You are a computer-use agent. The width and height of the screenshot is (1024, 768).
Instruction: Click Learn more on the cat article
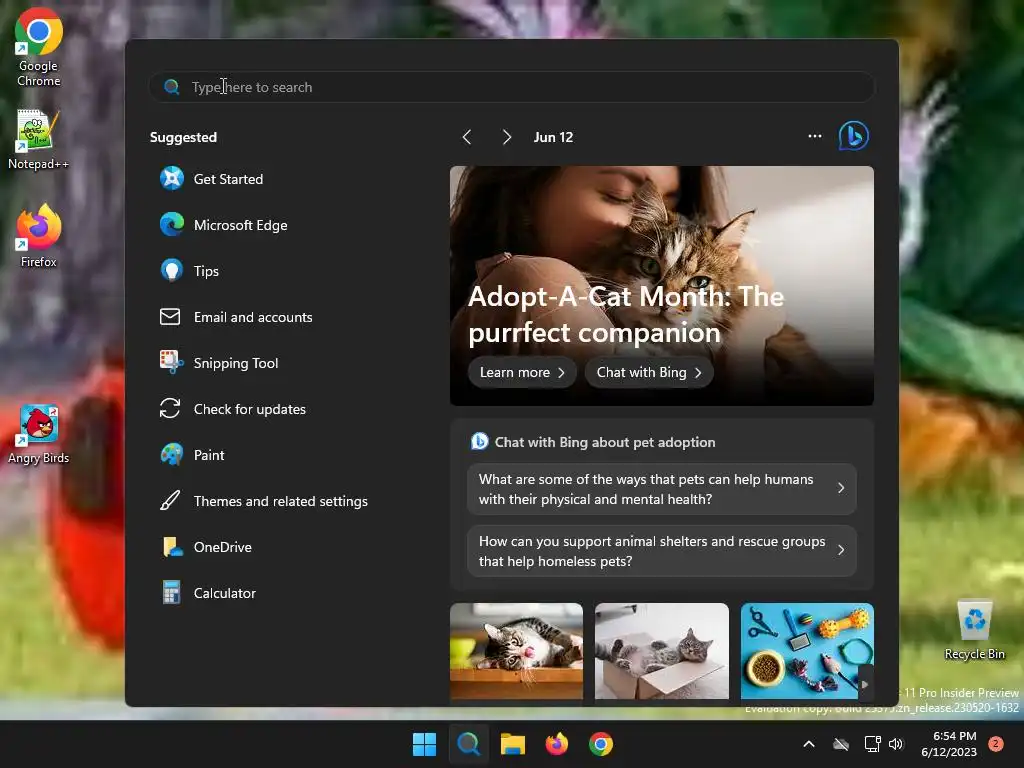click(522, 372)
